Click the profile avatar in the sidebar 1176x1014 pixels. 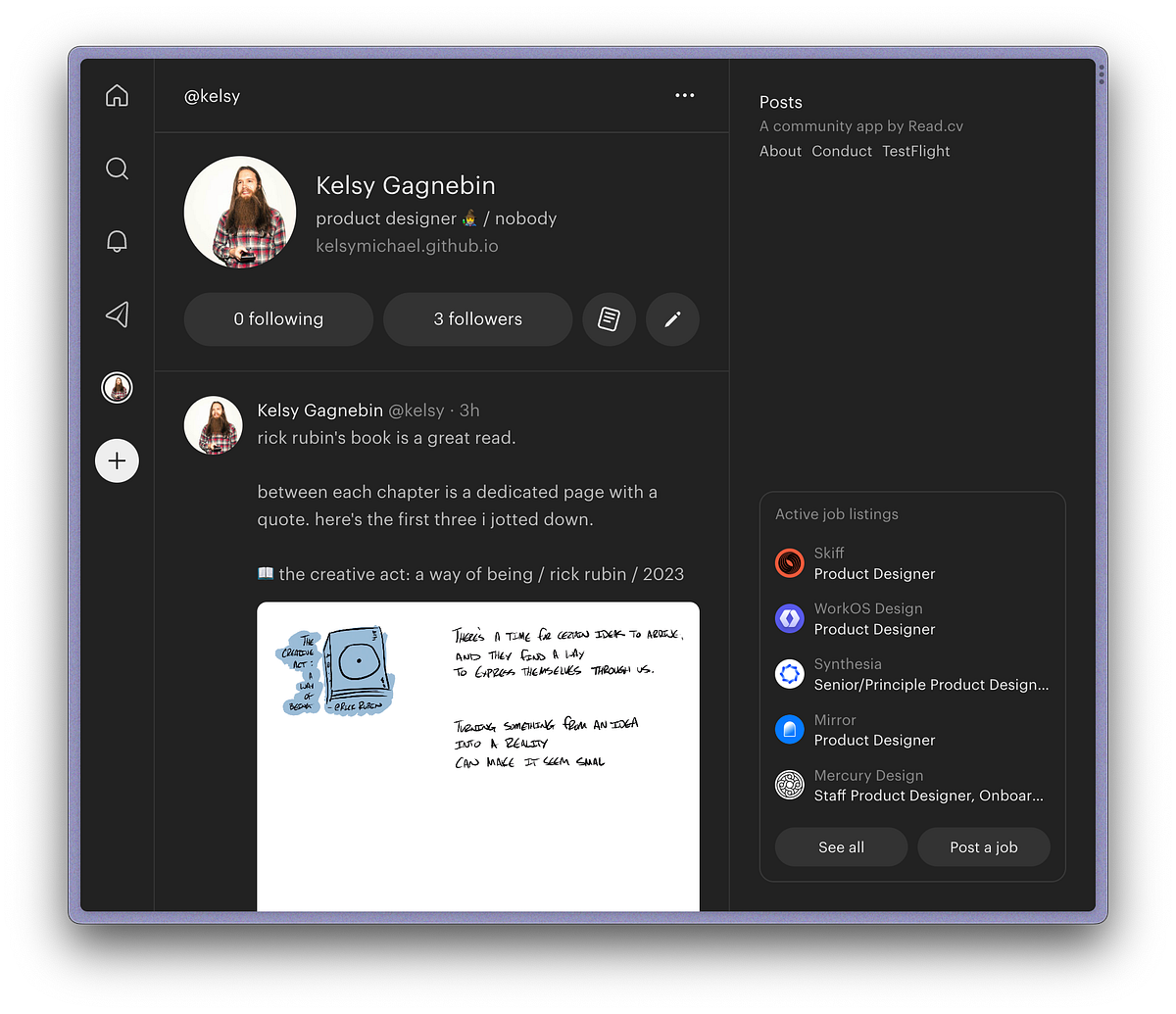click(117, 387)
